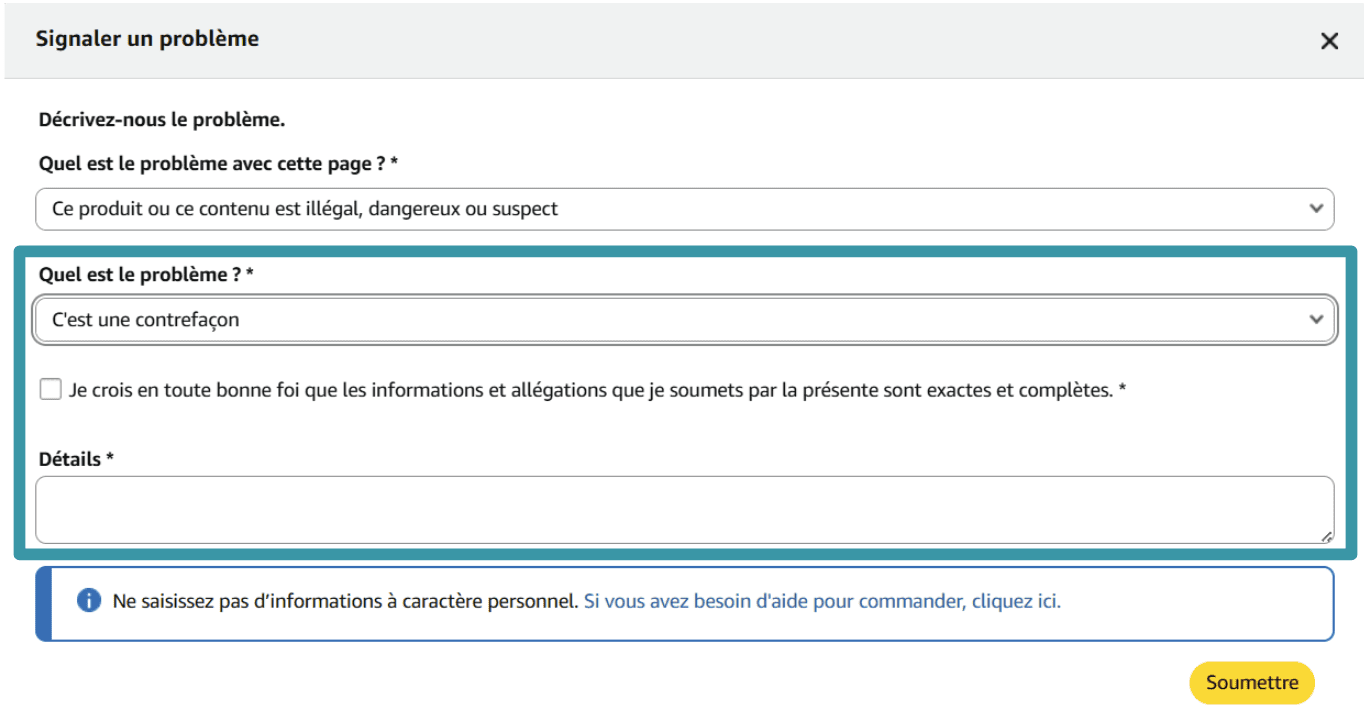Screen dimensions: 1364x715
Task: Close the 'Signaler un problème' window
Action: click(x=1329, y=40)
